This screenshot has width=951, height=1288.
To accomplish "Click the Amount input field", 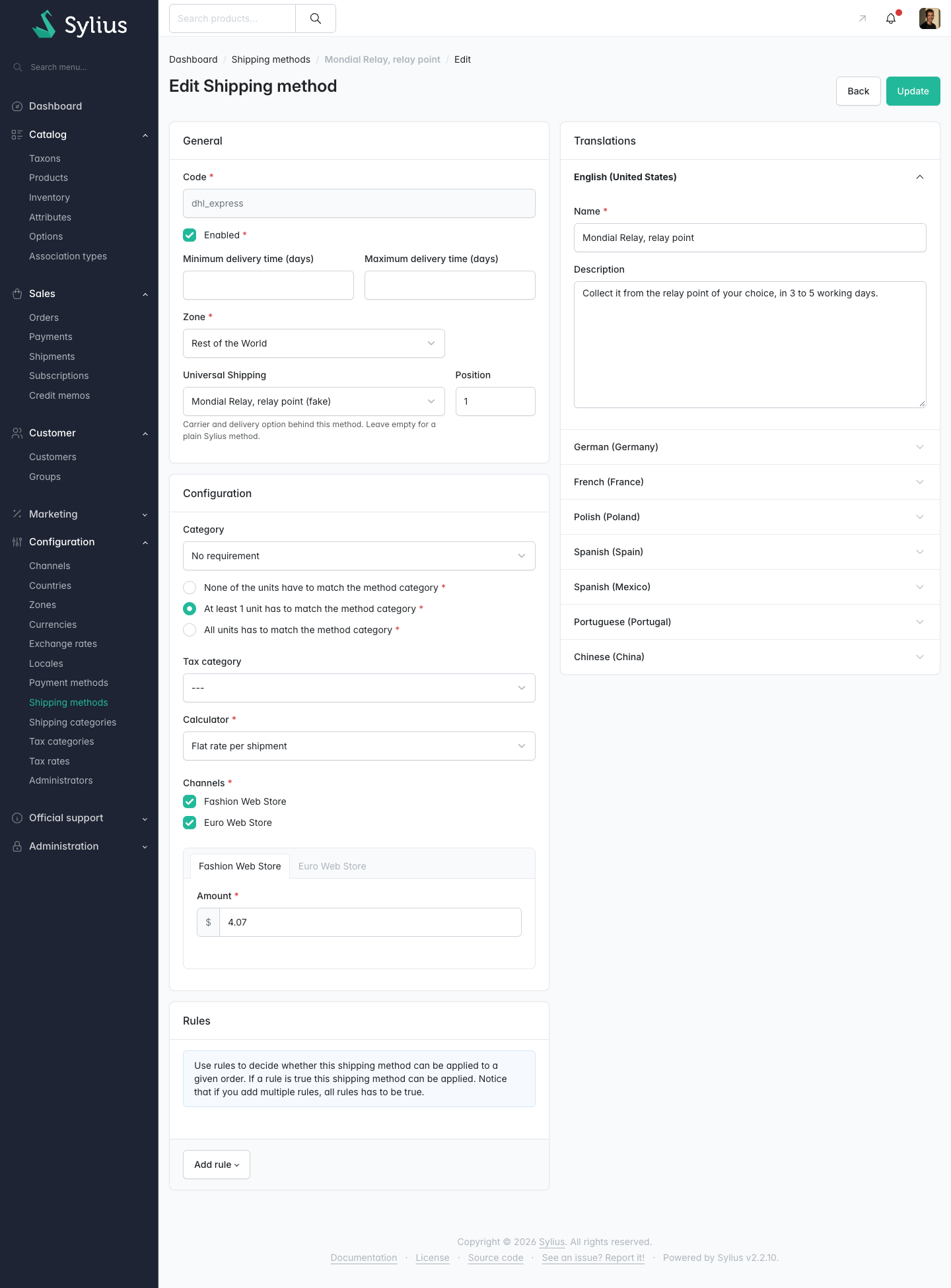I will click(370, 922).
